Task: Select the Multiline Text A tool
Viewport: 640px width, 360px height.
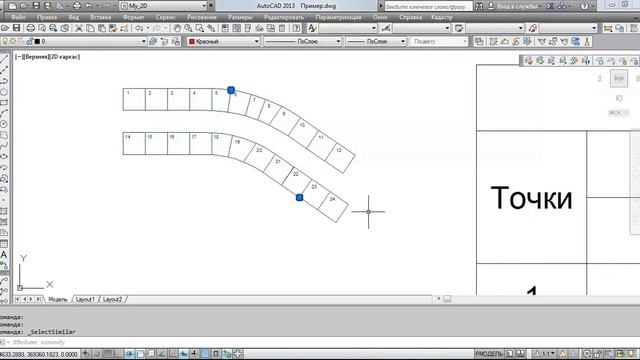Action: [4, 255]
